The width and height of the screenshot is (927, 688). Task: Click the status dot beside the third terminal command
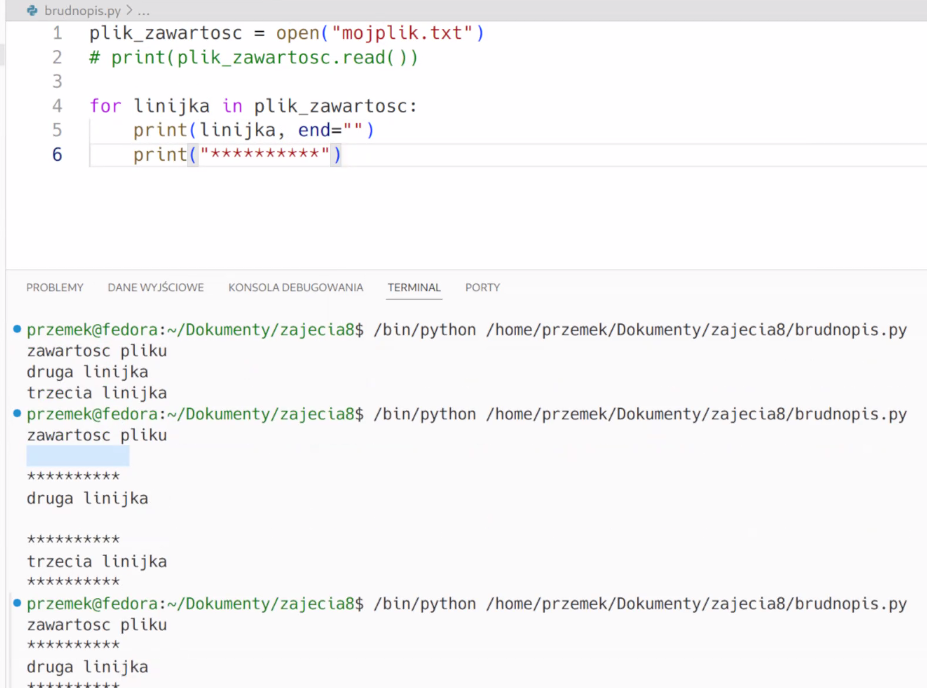17,603
